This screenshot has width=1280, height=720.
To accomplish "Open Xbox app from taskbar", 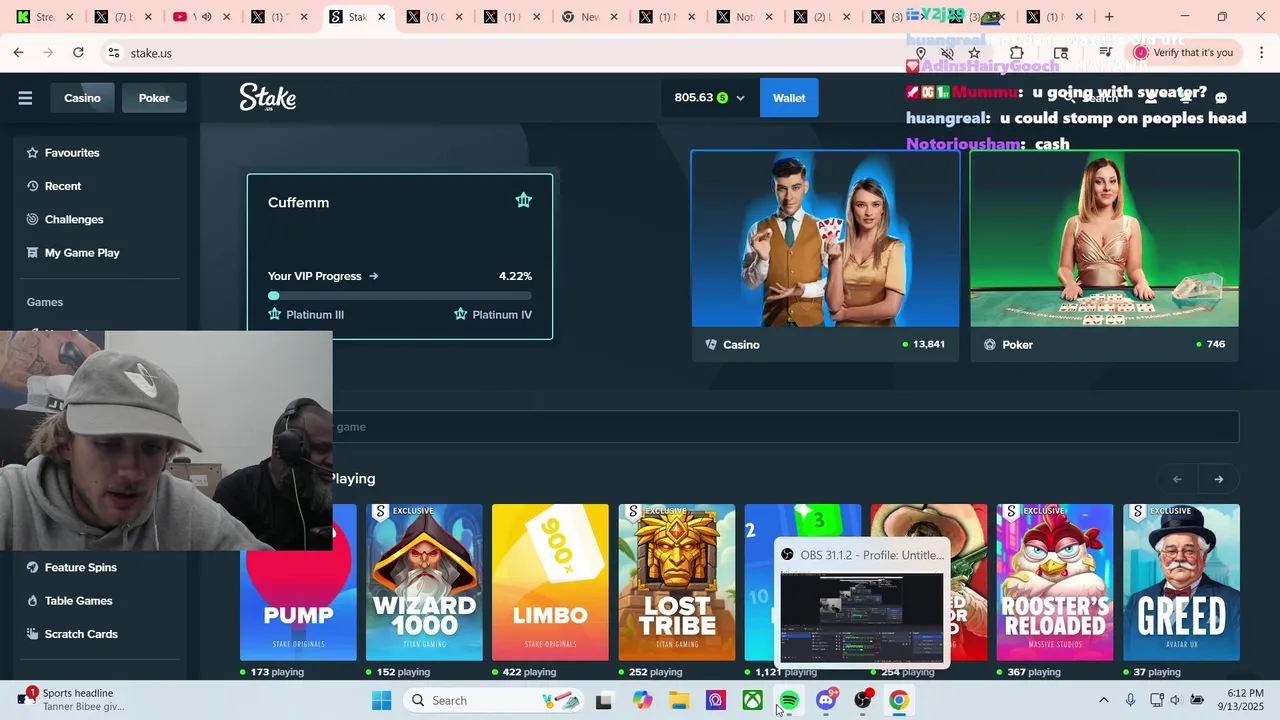I will point(752,701).
